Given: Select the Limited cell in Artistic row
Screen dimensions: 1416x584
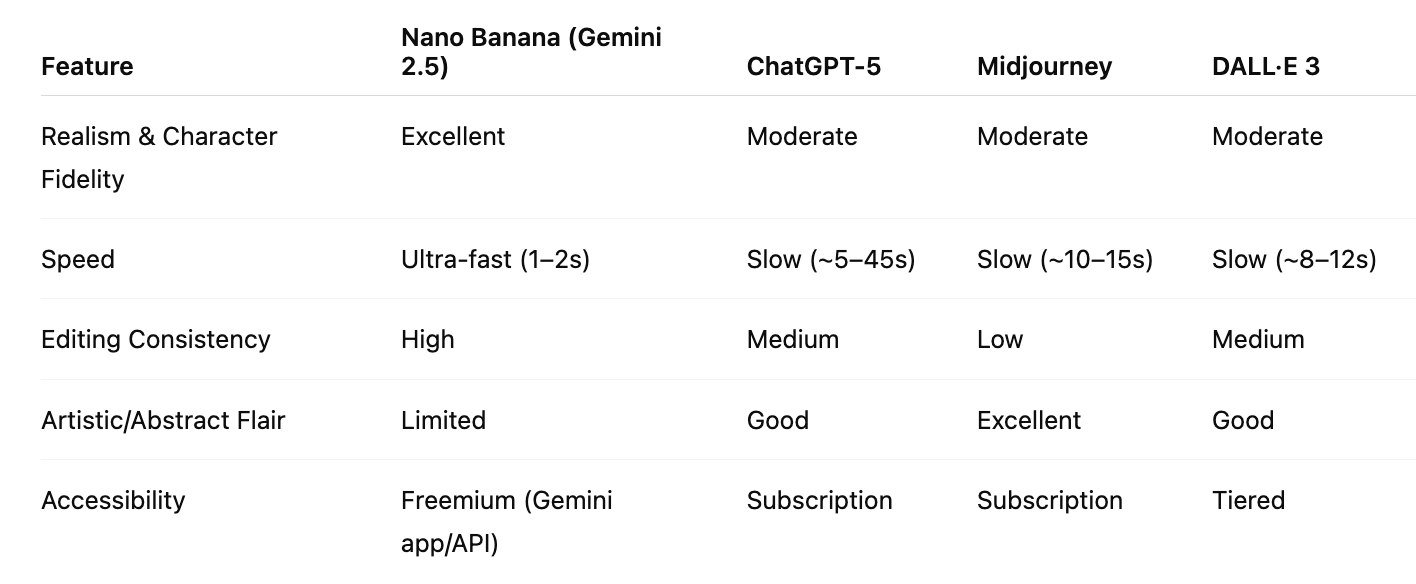Looking at the screenshot, I should click(443, 420).
